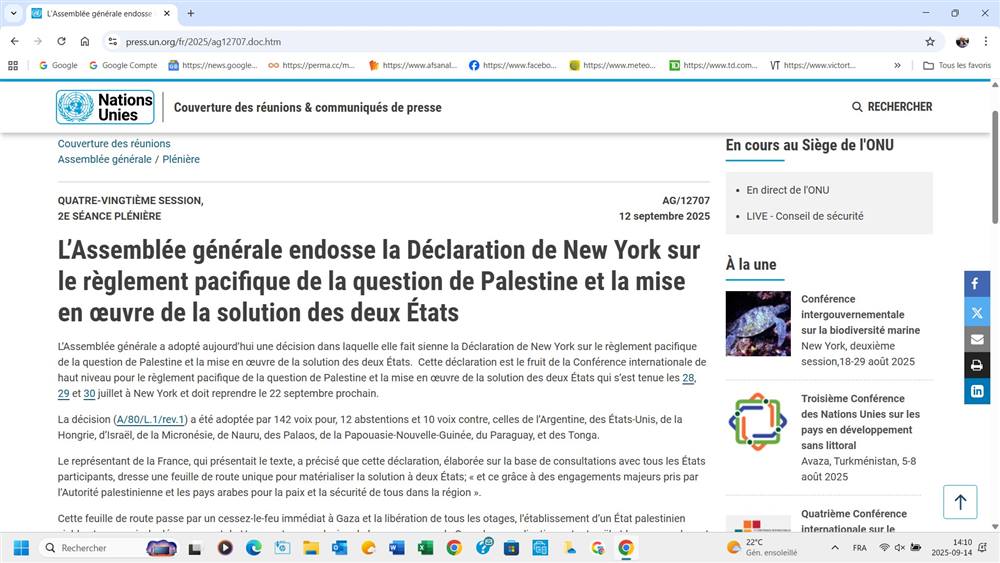
Task: Share the article on X
Action: tap(976, 312)
